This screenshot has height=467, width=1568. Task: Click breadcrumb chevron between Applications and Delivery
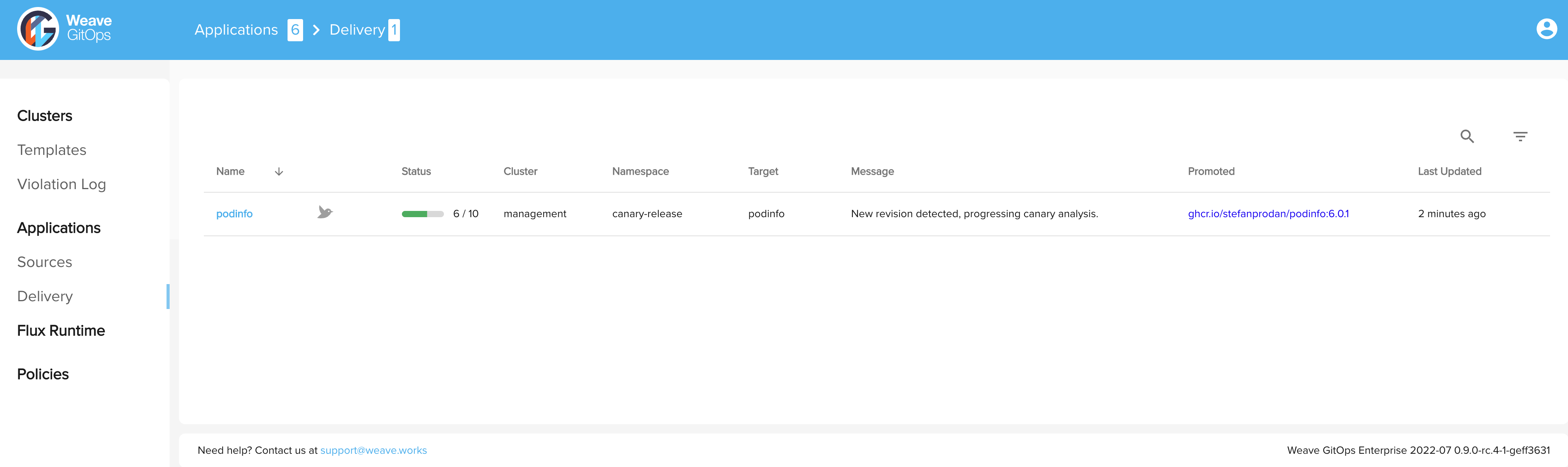[316, 30]
